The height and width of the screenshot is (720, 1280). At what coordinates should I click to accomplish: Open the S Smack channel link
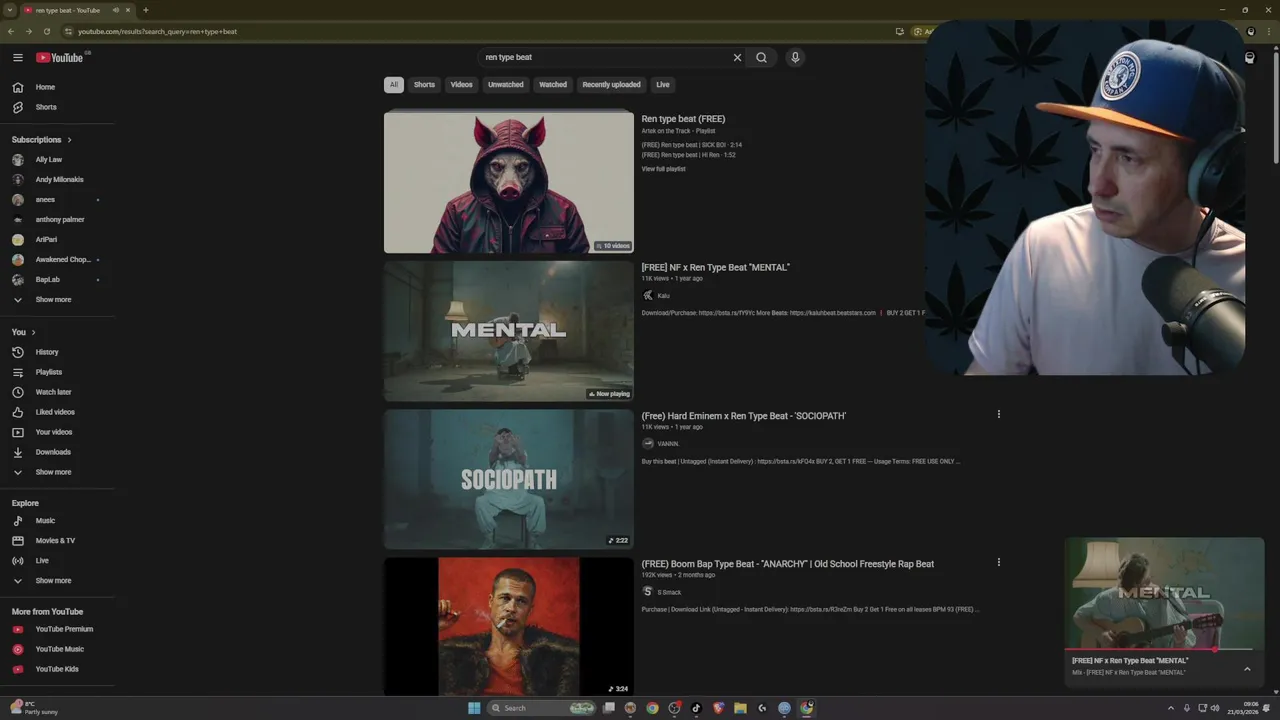pos(669,592)
